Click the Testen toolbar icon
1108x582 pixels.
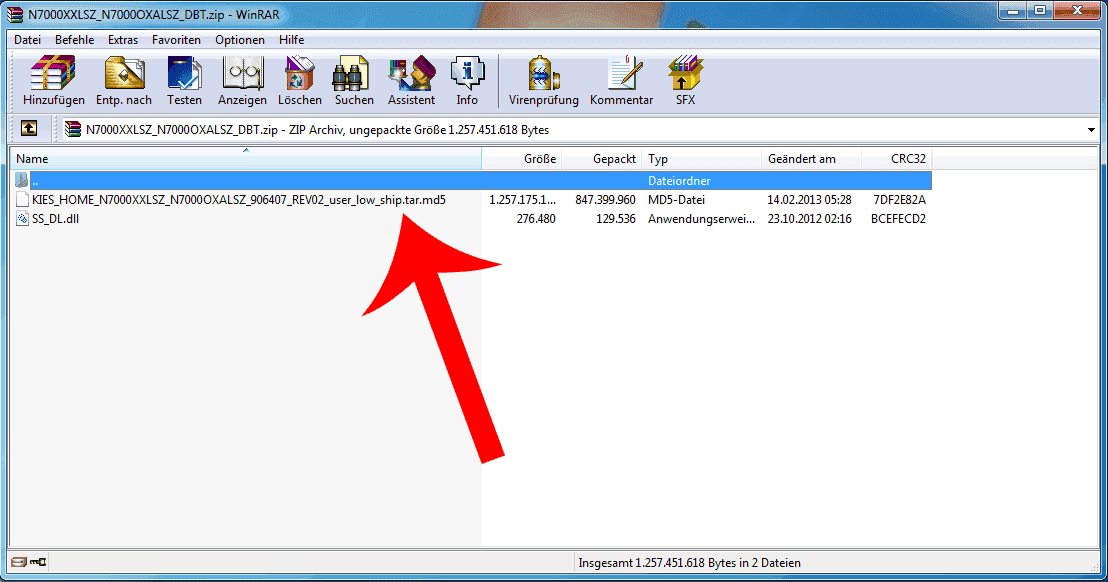click(184, 73)
